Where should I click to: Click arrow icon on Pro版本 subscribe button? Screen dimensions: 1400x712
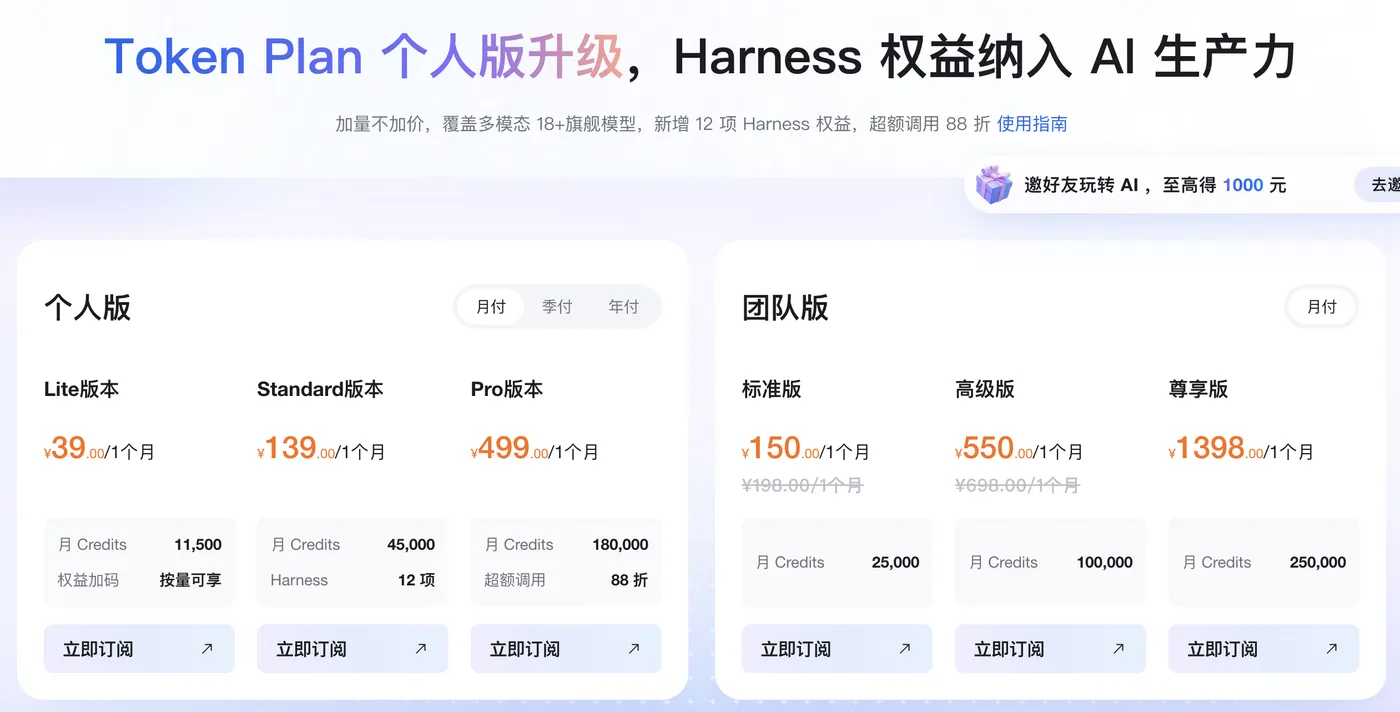tap(633, 648)
